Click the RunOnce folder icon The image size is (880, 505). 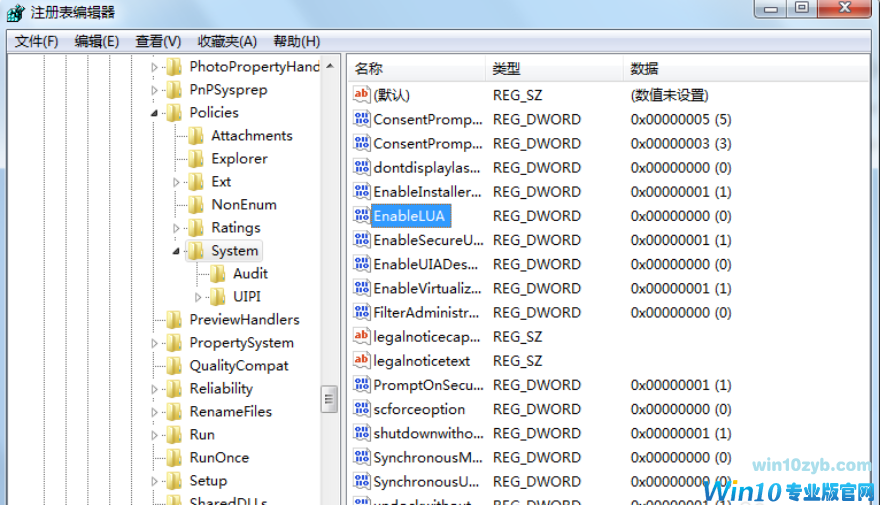(x=174, y=458)
